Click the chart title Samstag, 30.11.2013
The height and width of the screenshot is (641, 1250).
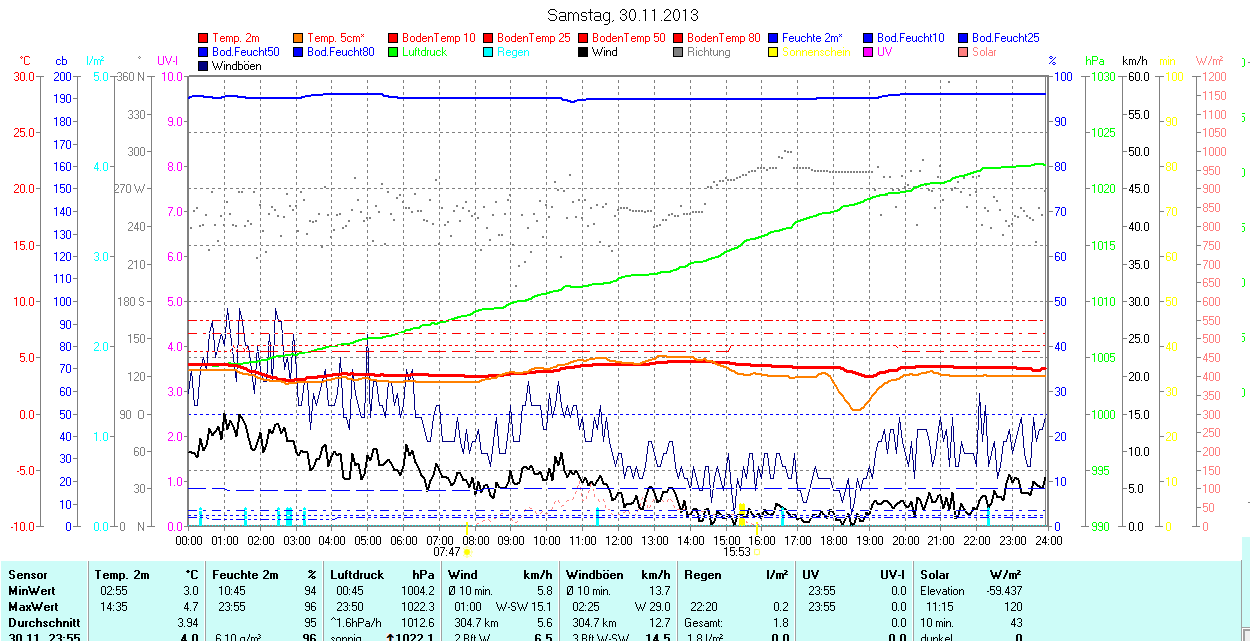[x=624, y=15]
